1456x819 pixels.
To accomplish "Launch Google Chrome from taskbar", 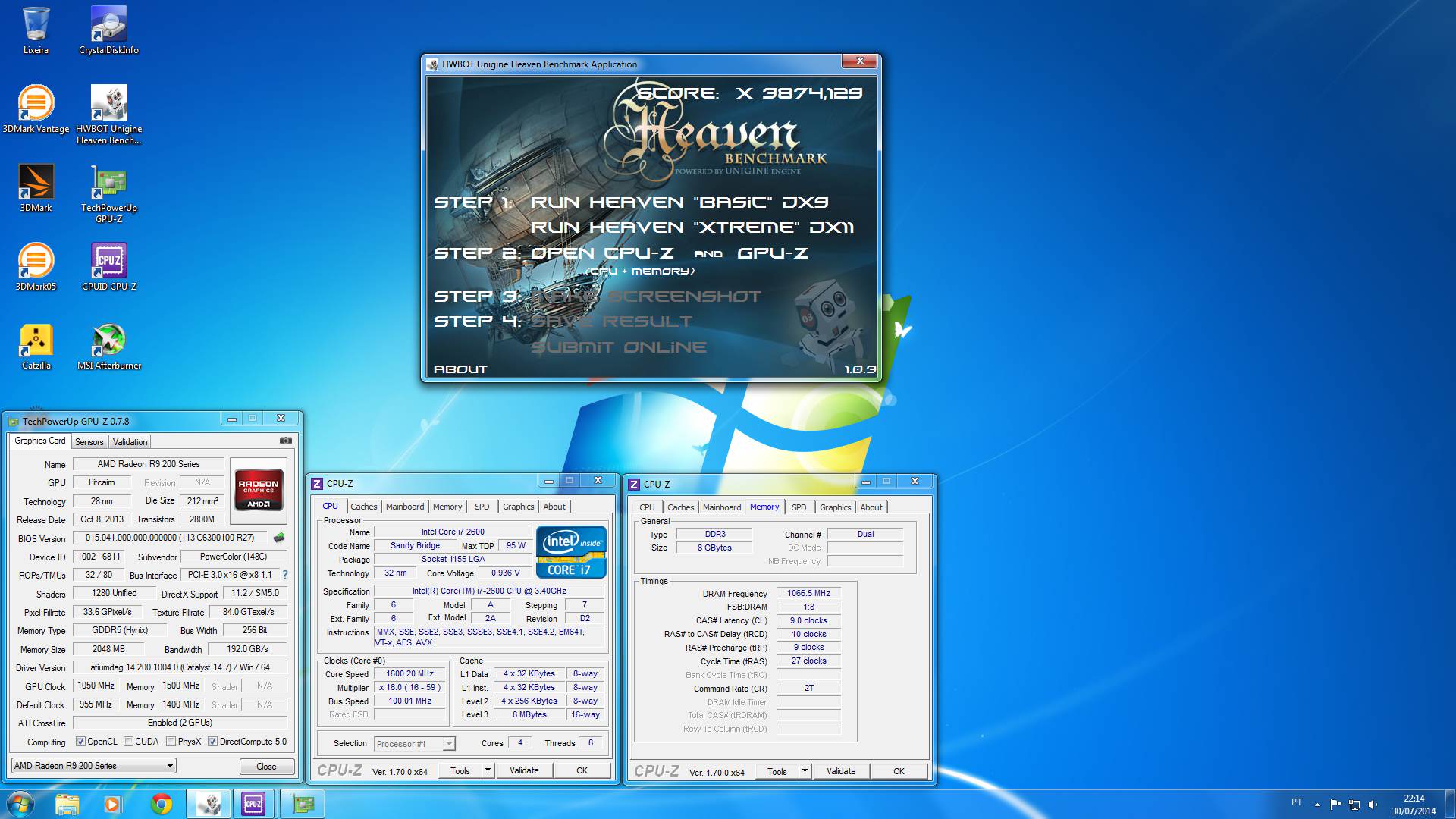I will tap(161, 804).
